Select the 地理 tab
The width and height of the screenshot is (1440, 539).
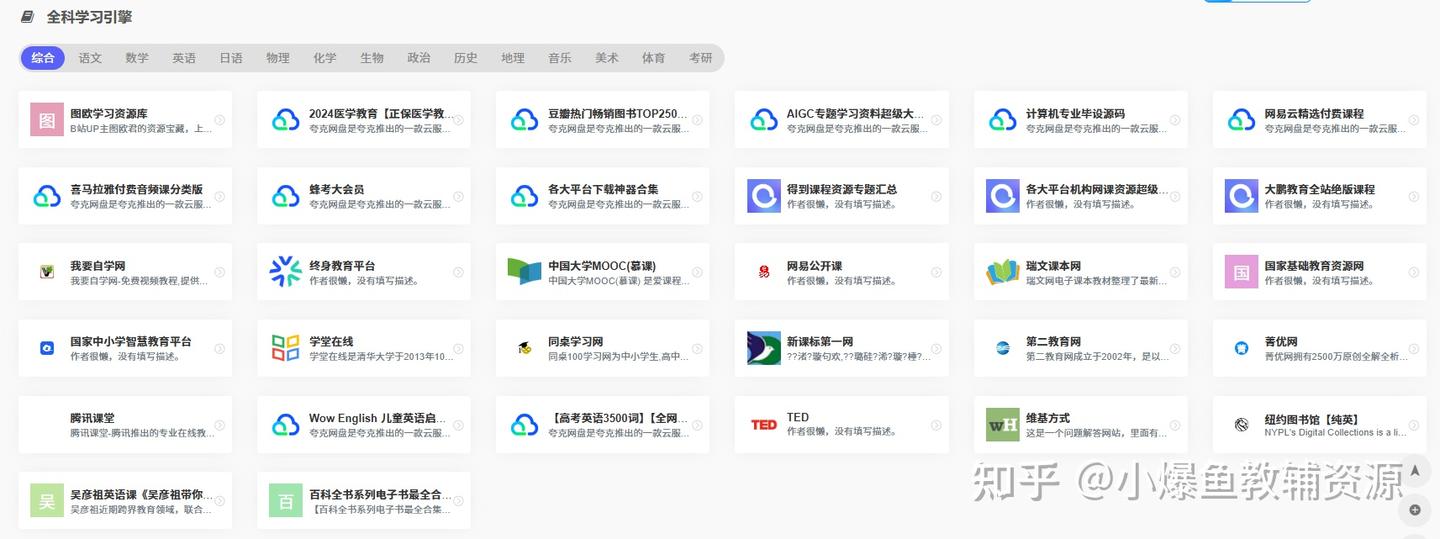[x=513, y=58]
